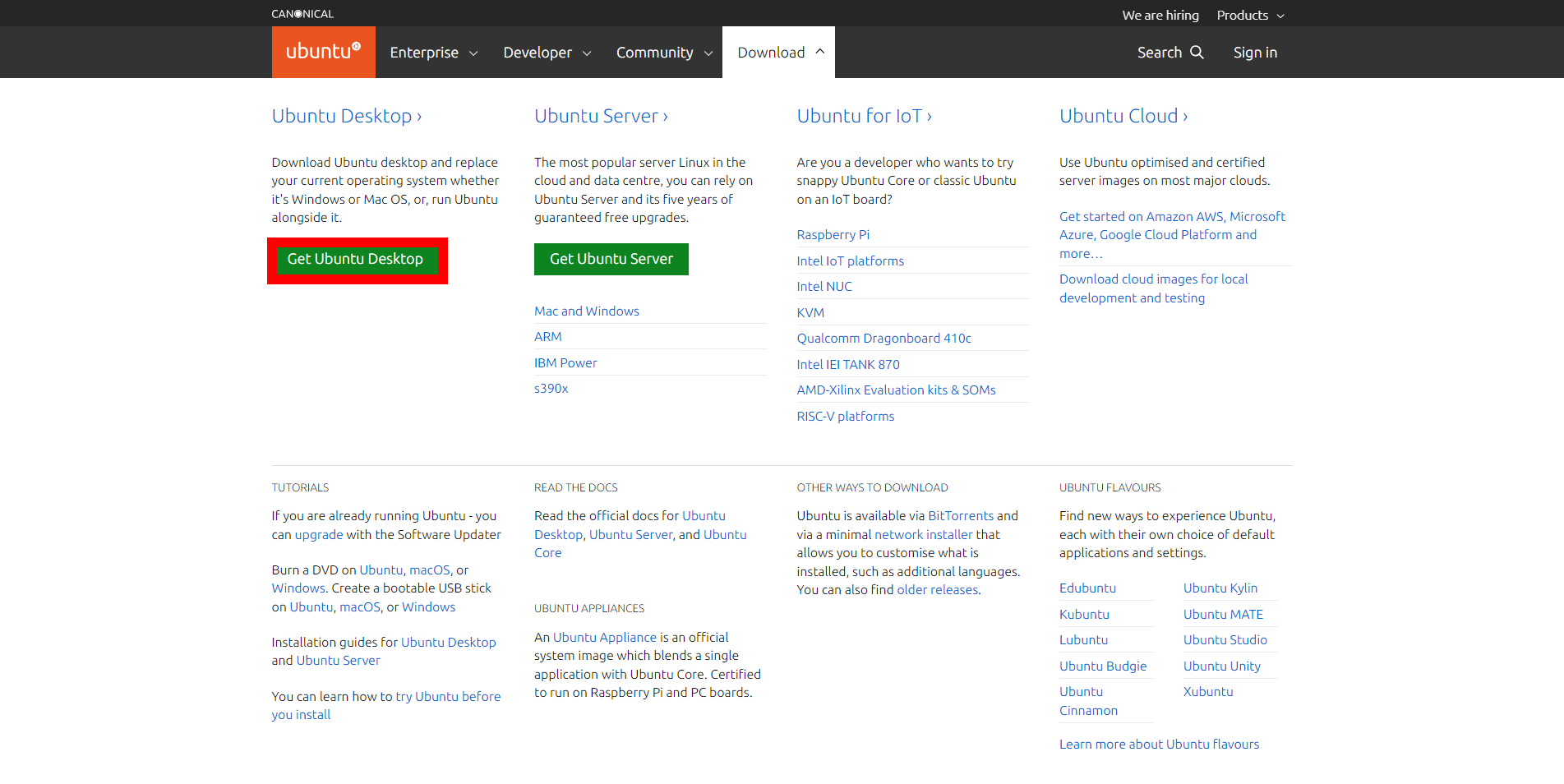This screenshot has width=1564, height=784.
Task: Open the BitTorrents link
Action: coord(961,516)
